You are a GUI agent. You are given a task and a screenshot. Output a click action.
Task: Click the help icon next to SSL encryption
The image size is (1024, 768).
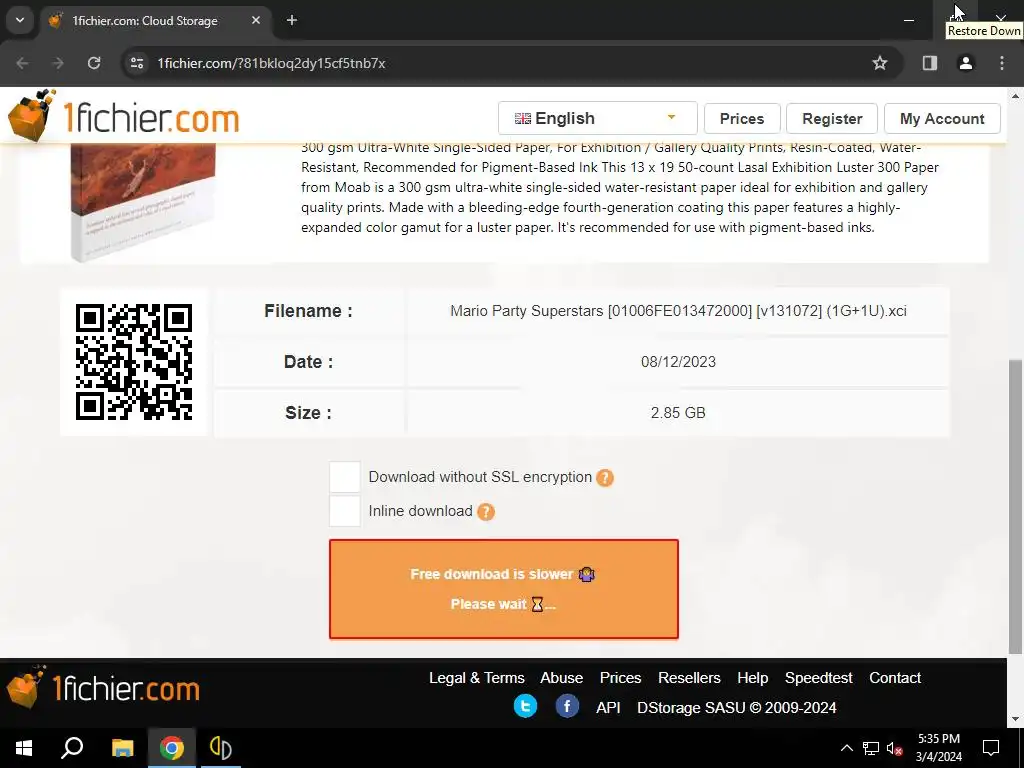(x=605, y=478)
